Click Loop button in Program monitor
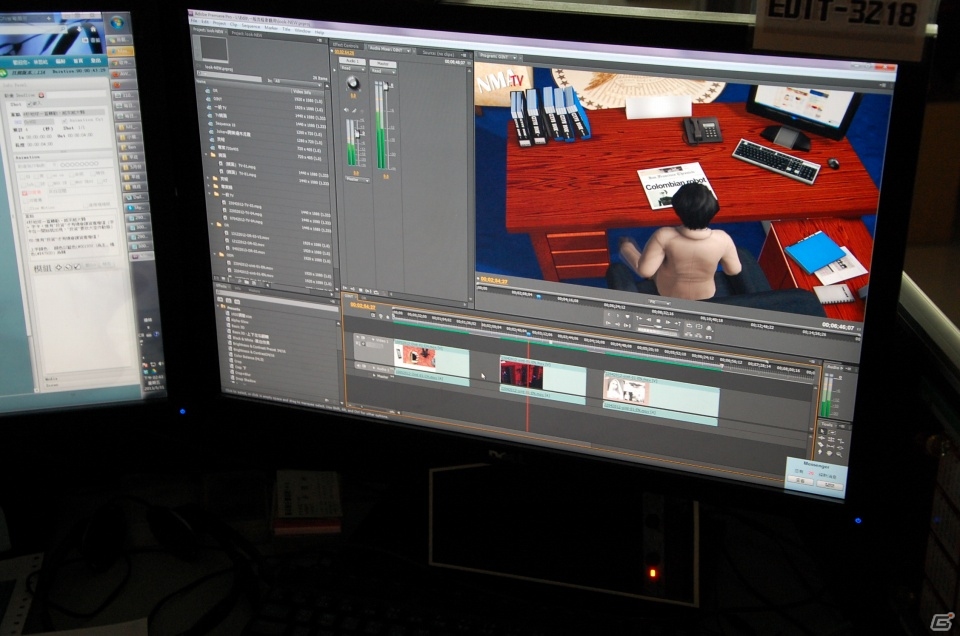 click(689, 325)
